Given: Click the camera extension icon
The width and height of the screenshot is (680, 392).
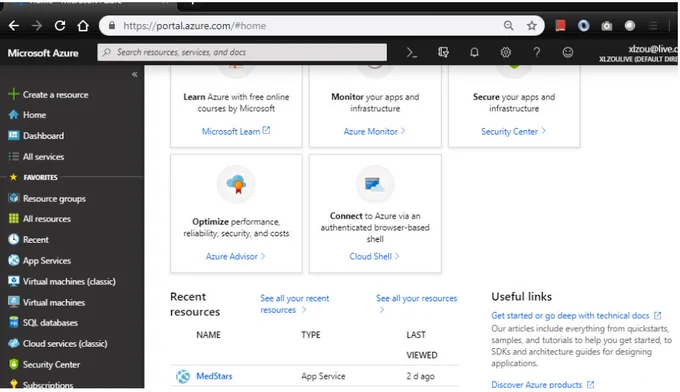Looking at the screenshot, I should point(606,26).
